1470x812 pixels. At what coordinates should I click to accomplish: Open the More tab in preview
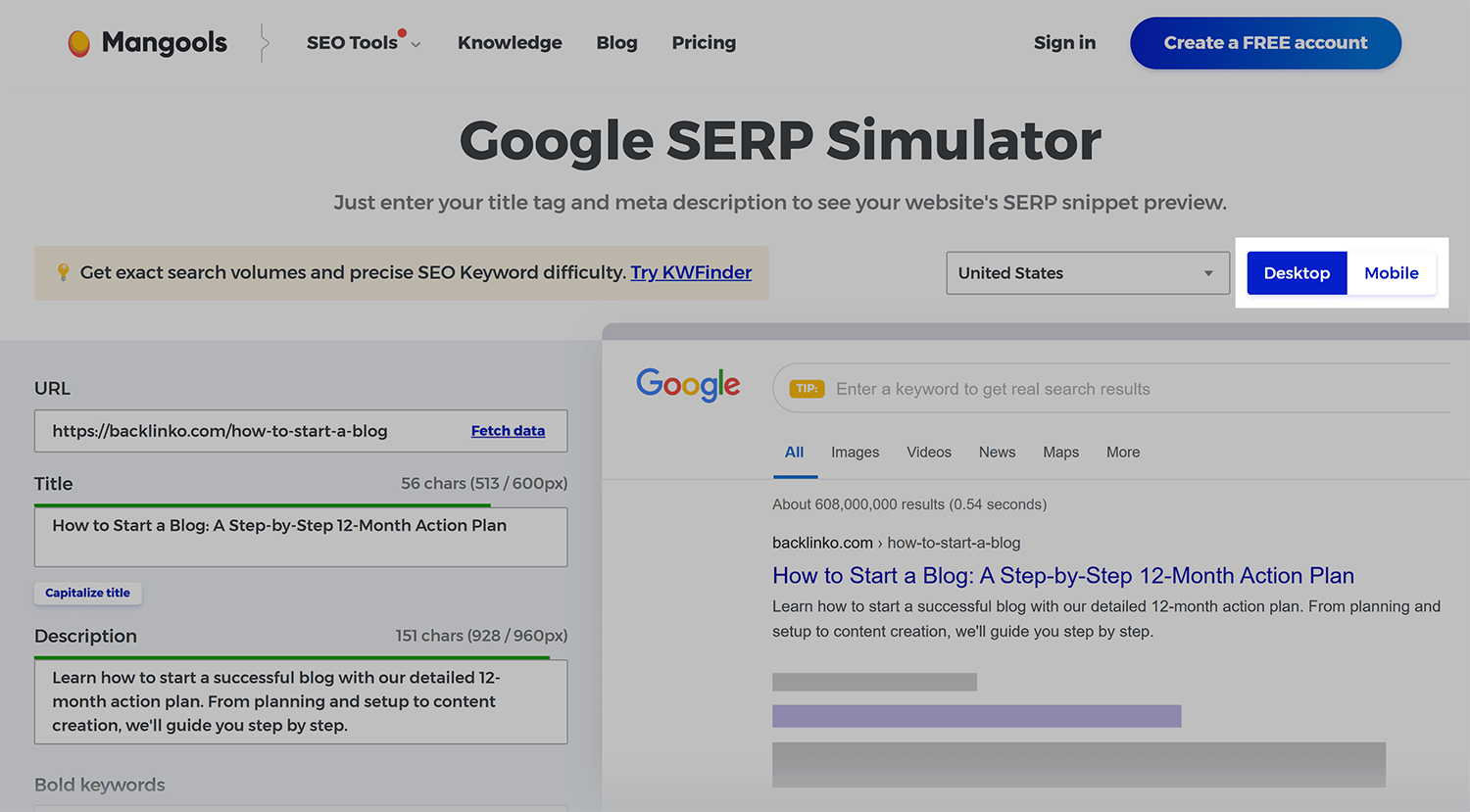1123,453
